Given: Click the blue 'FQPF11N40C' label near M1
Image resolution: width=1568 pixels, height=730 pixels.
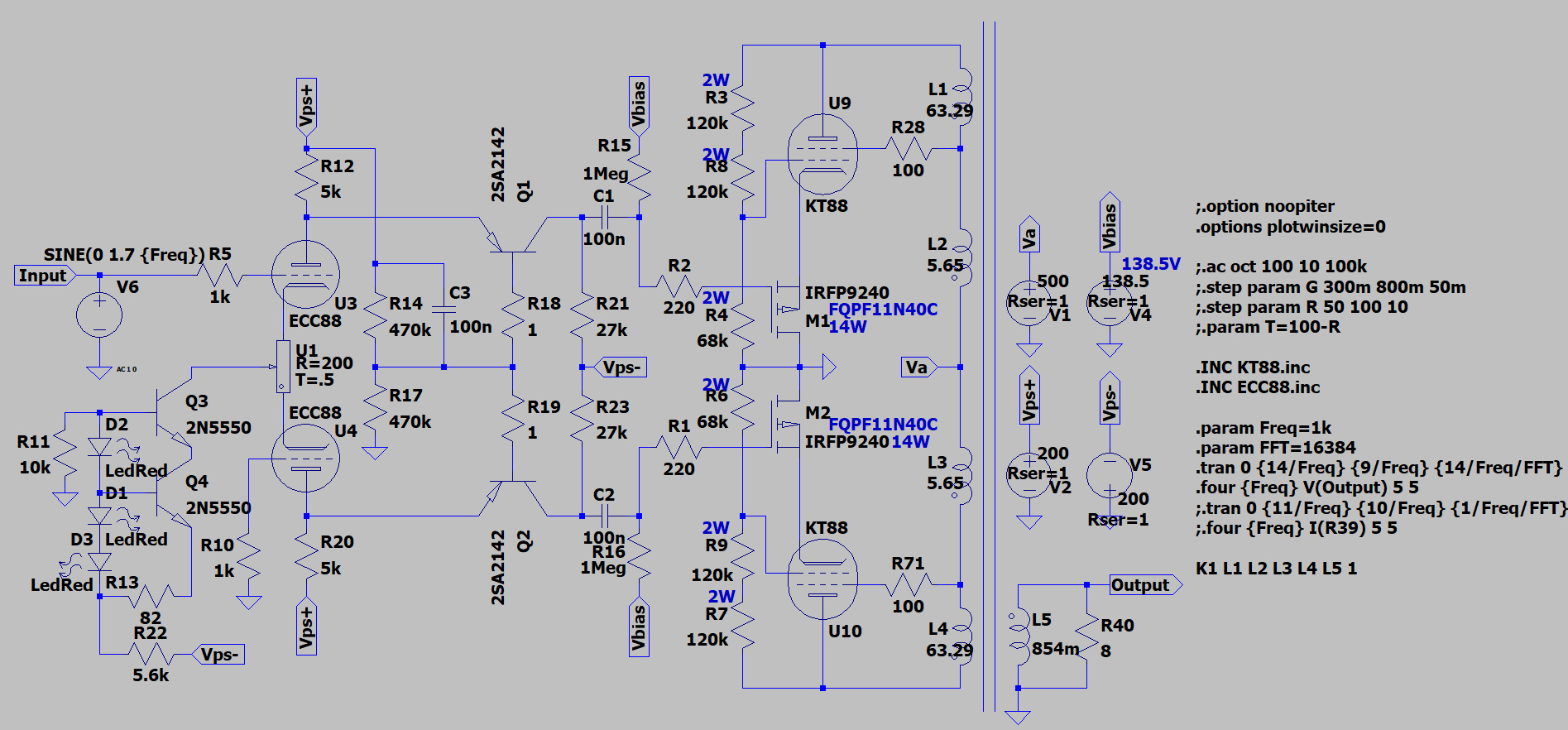Looking at the screenshot, I should point(883,310).
